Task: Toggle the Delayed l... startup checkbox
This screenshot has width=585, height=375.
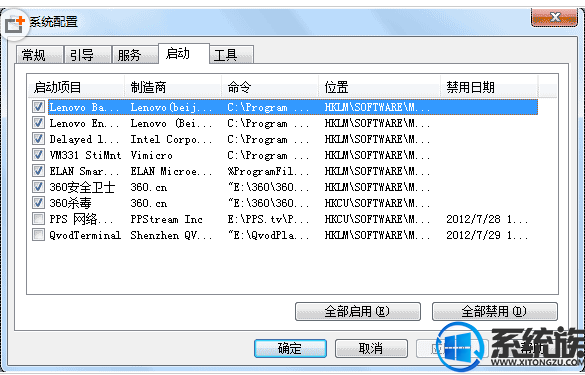Action: point(38,139)
